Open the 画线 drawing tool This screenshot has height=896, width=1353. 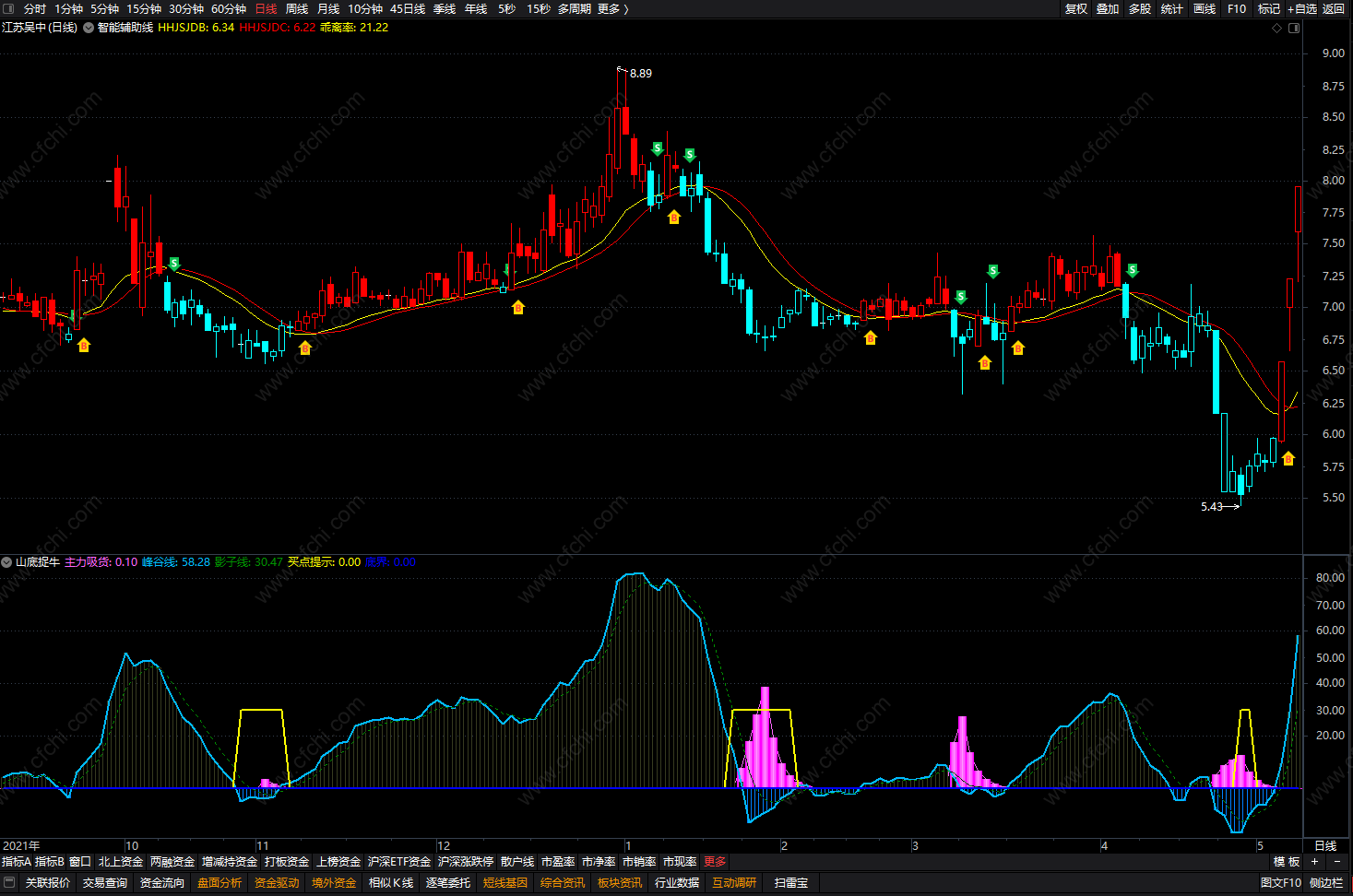(1205, 8)
